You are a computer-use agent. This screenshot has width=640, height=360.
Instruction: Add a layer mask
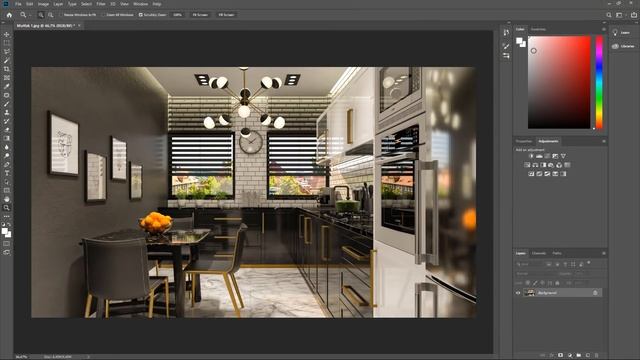point(560,356)
